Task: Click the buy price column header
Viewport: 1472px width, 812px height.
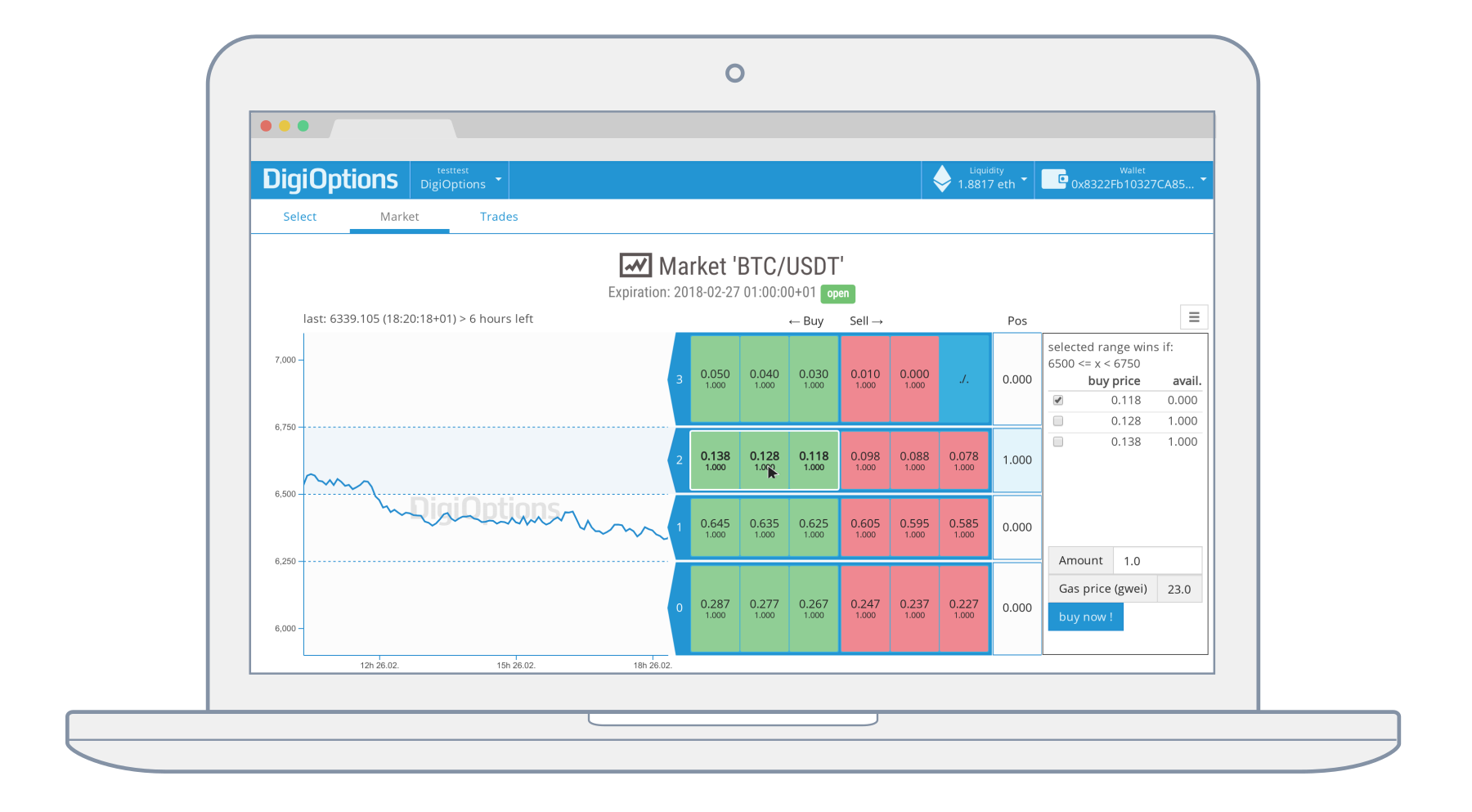Action: coord(1114,381)
